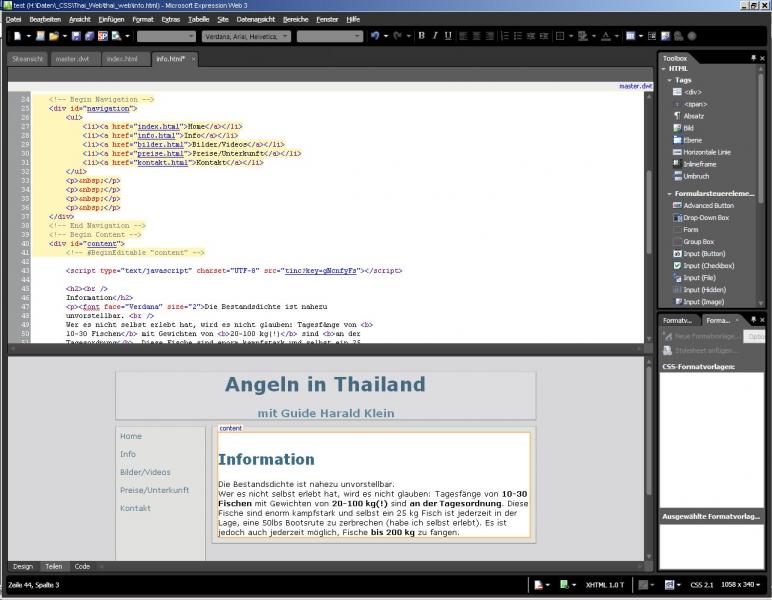772x600 pixels.
Task: Open the Format menu
Action: (x=143, y=19)
